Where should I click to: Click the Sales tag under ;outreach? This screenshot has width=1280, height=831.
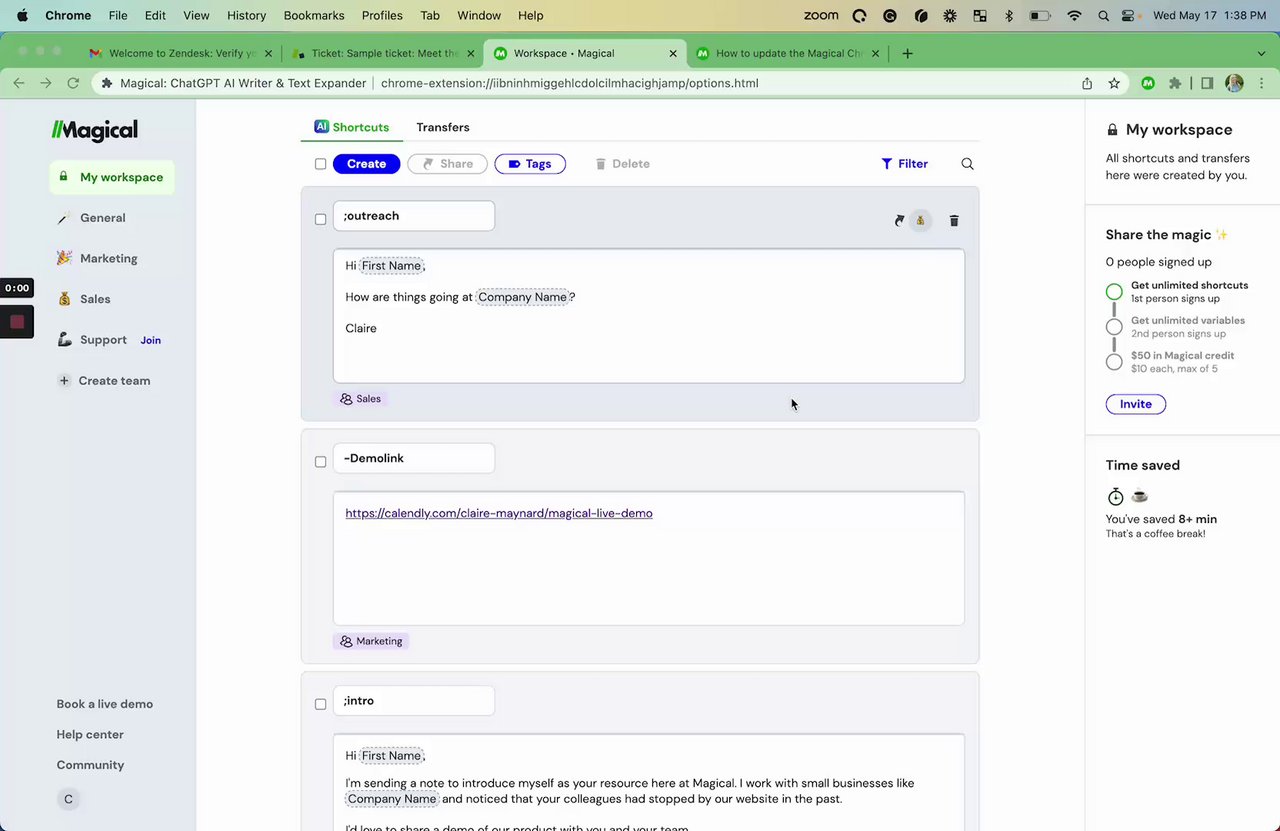360,398
